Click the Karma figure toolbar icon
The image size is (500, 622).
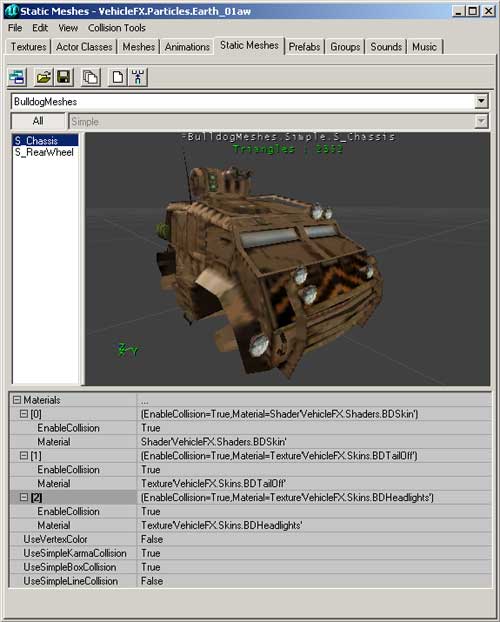click(138, 77)
